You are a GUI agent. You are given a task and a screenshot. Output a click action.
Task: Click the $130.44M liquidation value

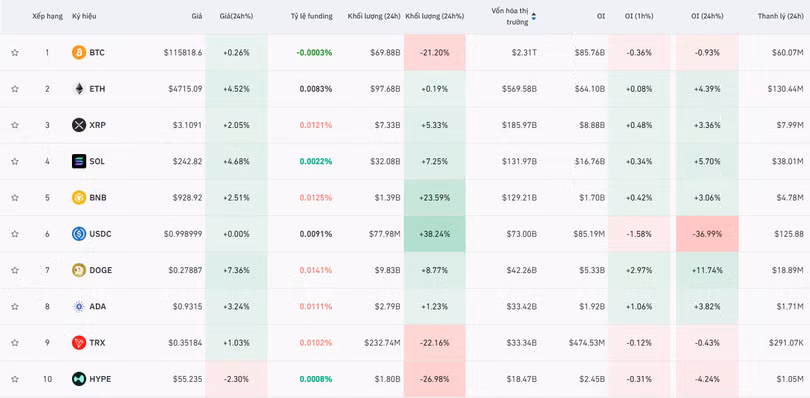(x=786, y=89)
